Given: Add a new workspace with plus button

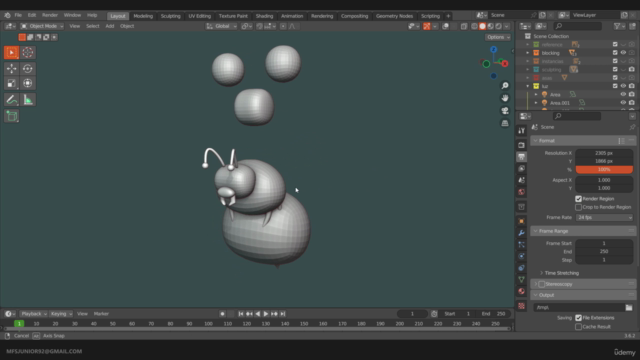Looking at the screenshot, I should pos(448,16).
